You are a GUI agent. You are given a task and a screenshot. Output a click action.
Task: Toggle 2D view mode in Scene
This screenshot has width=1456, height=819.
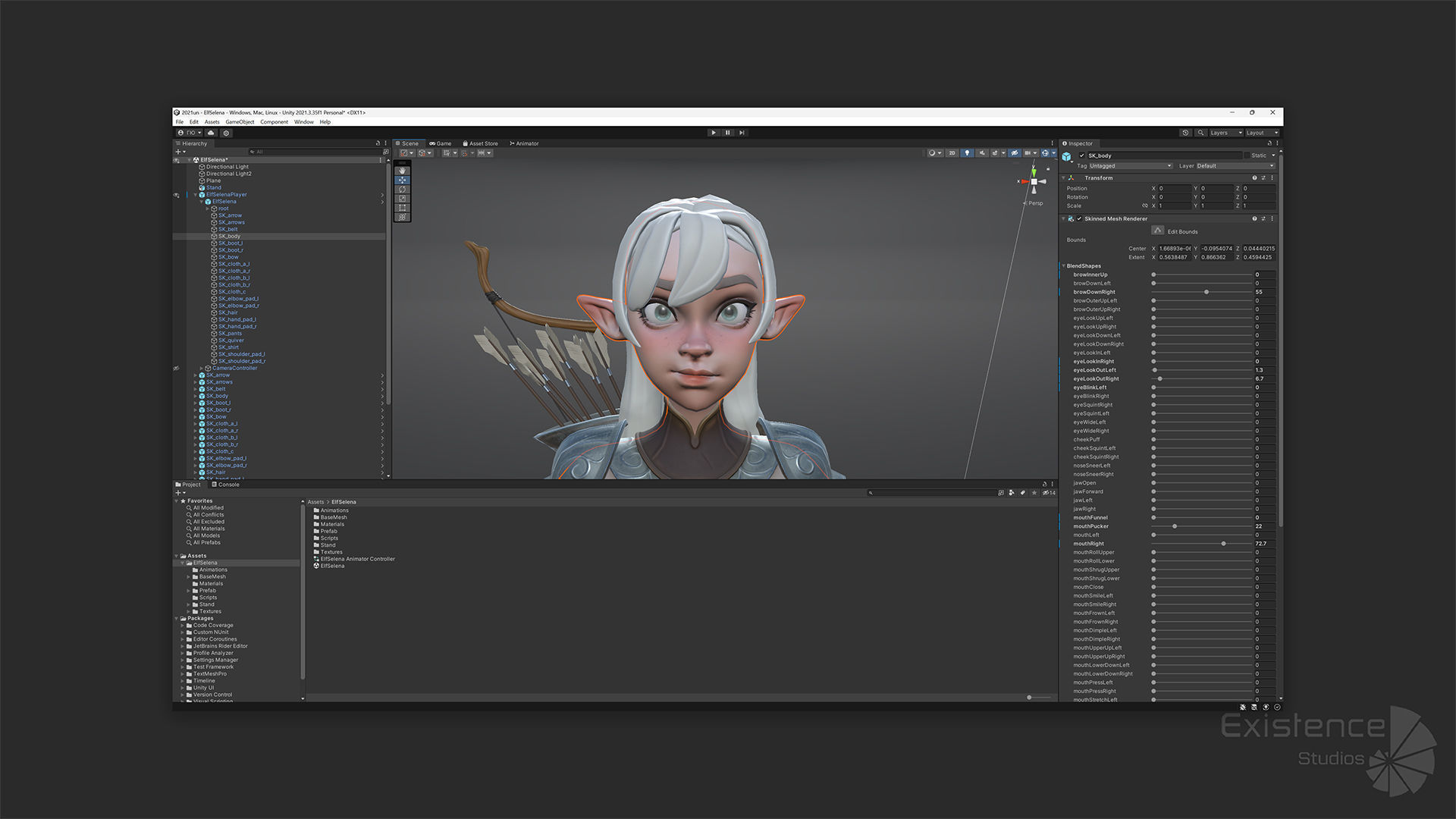click(952, 153)
